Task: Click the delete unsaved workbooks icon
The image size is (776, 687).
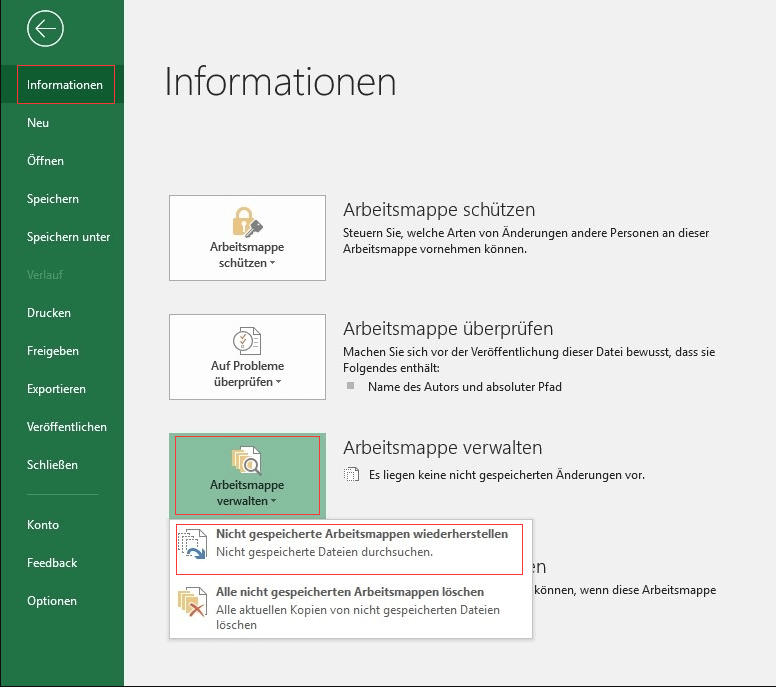Action: (192, 602)
